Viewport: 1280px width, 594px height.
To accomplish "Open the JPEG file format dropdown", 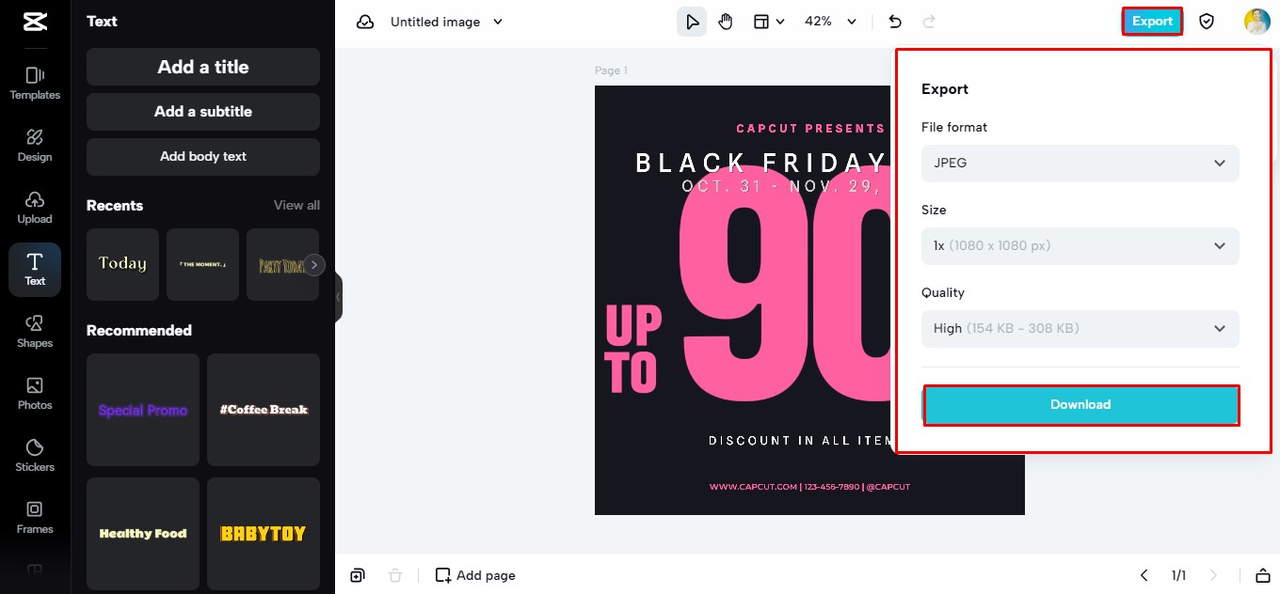I will pos(1080,163).
